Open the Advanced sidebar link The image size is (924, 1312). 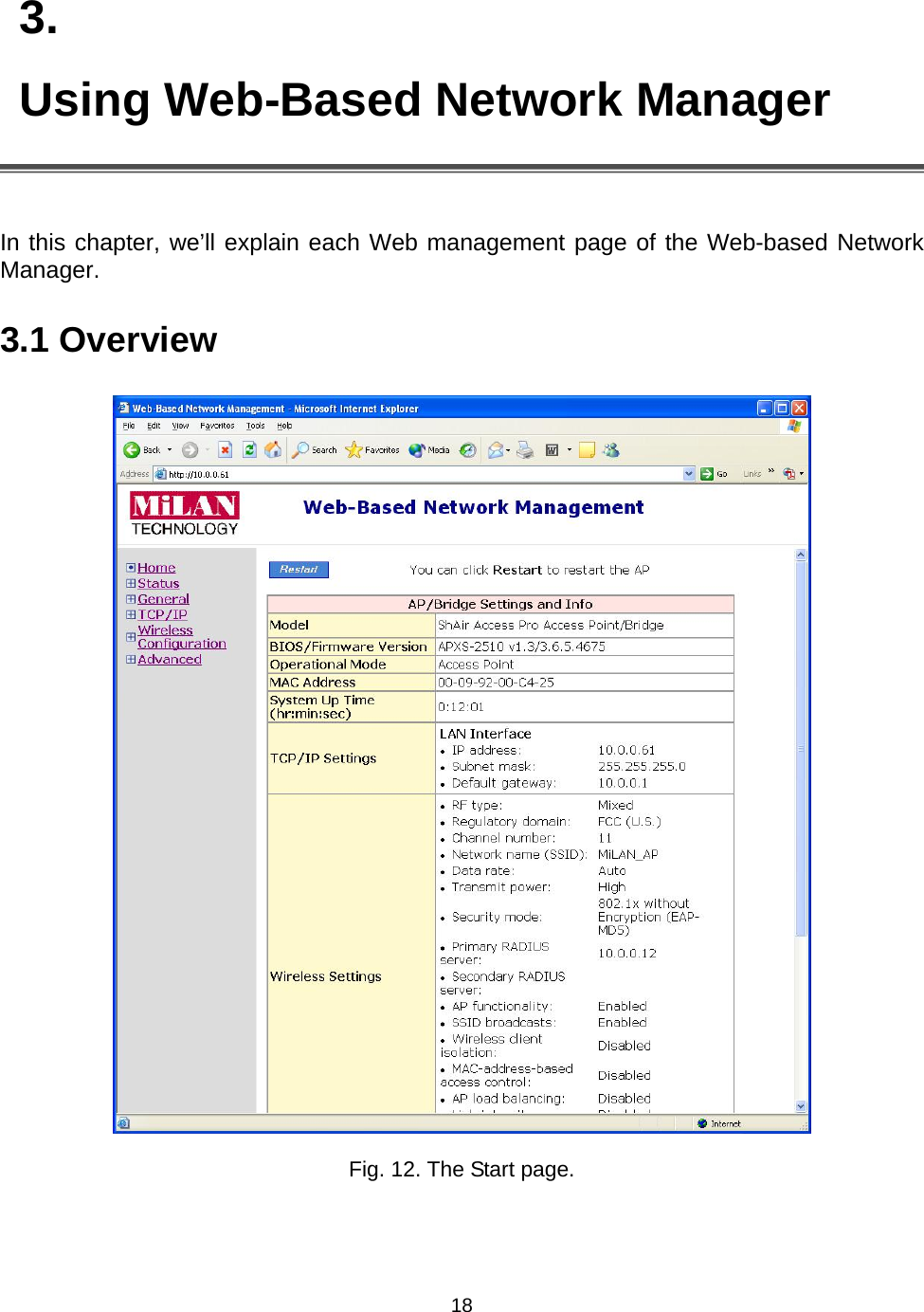coord(169,659)
